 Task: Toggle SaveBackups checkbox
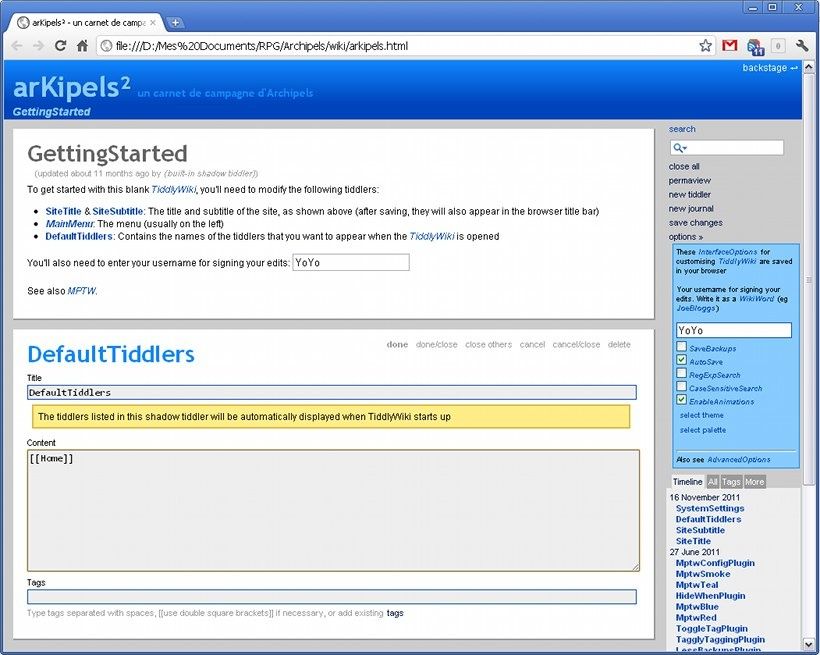681,346
